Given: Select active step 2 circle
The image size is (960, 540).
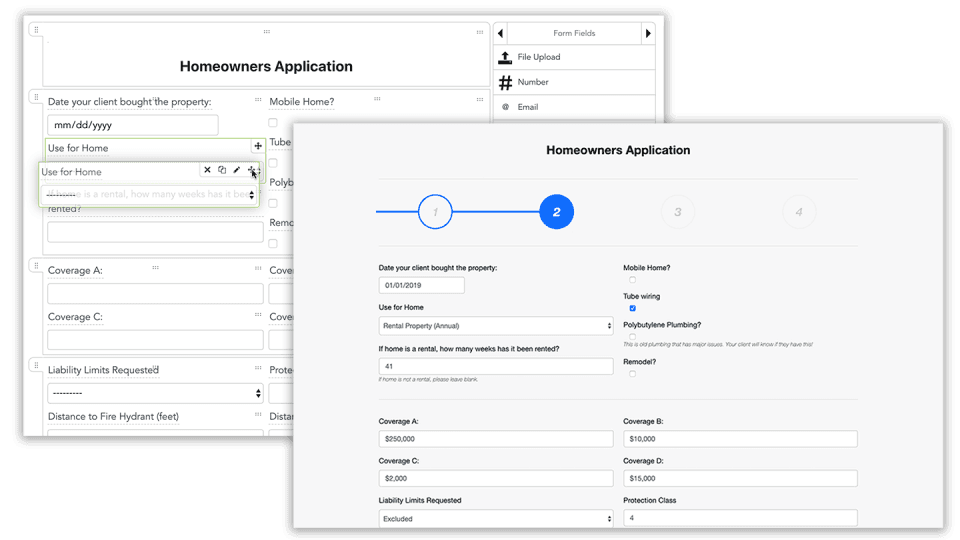Looking at the screenshot, I should (x=557, y=212).
